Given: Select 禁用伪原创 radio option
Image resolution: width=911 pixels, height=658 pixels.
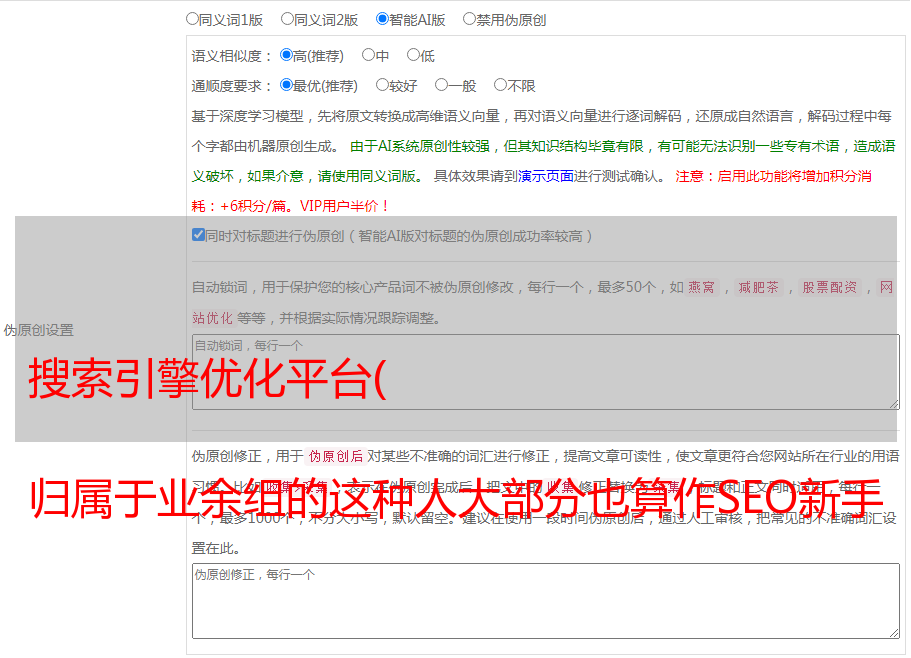Looking at the screenshot, I should pyautogui.click(x=469, y=19).
